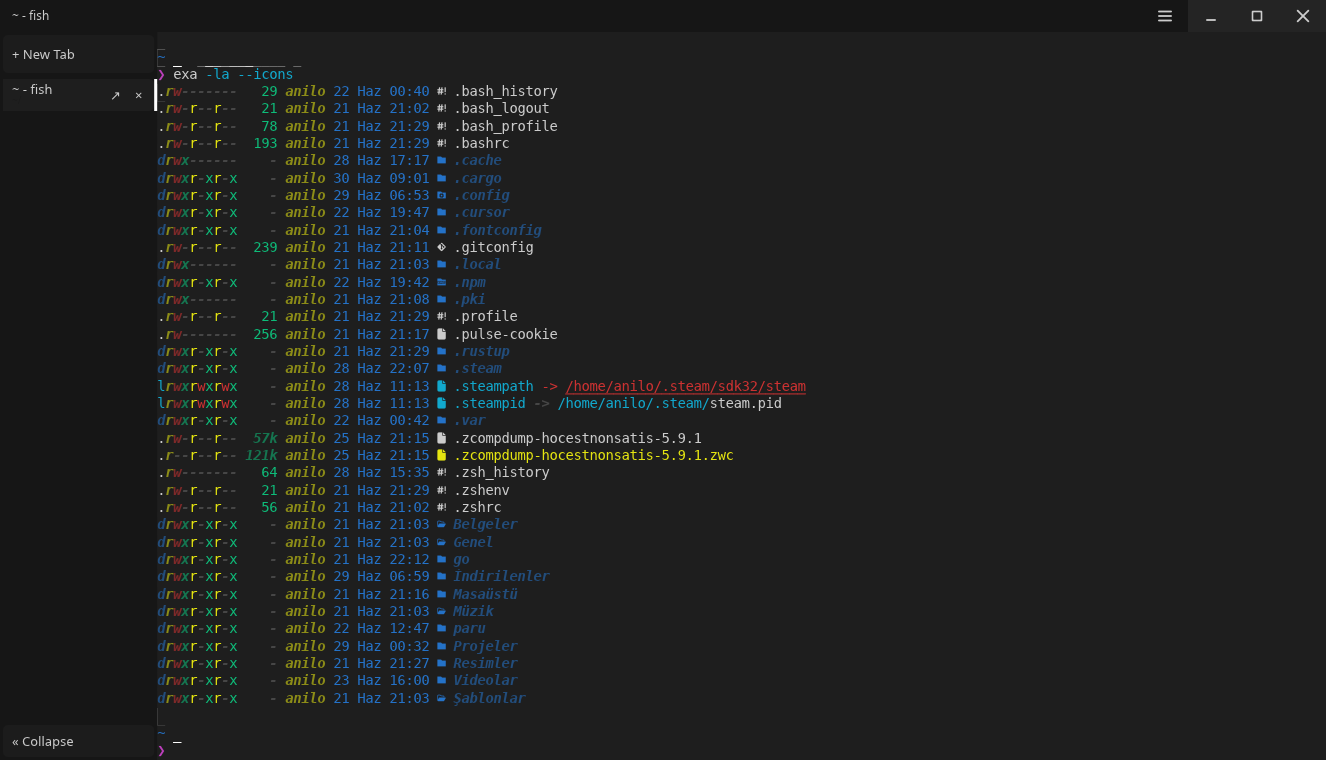Click the timestamp '28 Haz 22:07'

pos(381,368)
